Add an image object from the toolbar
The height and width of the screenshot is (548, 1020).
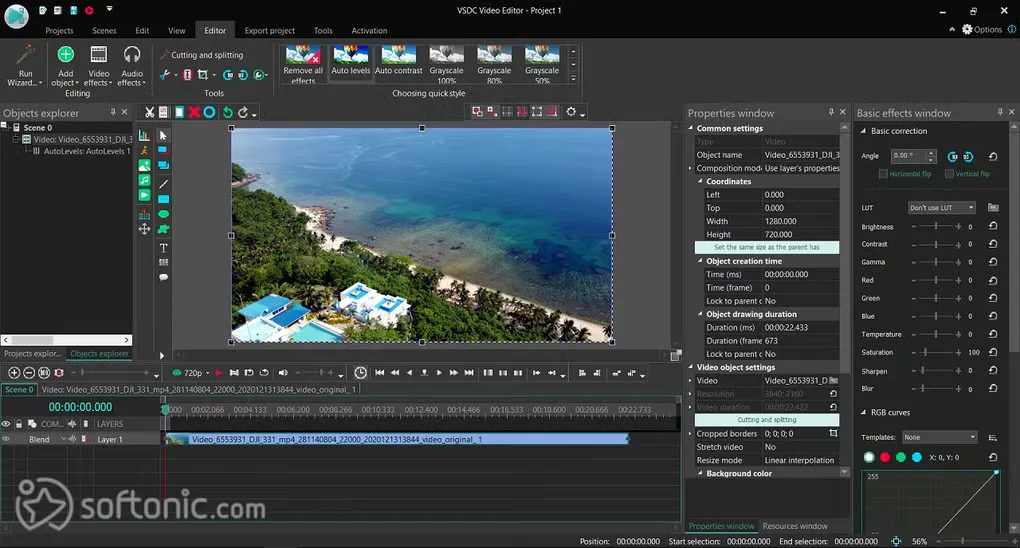point(144,165)
